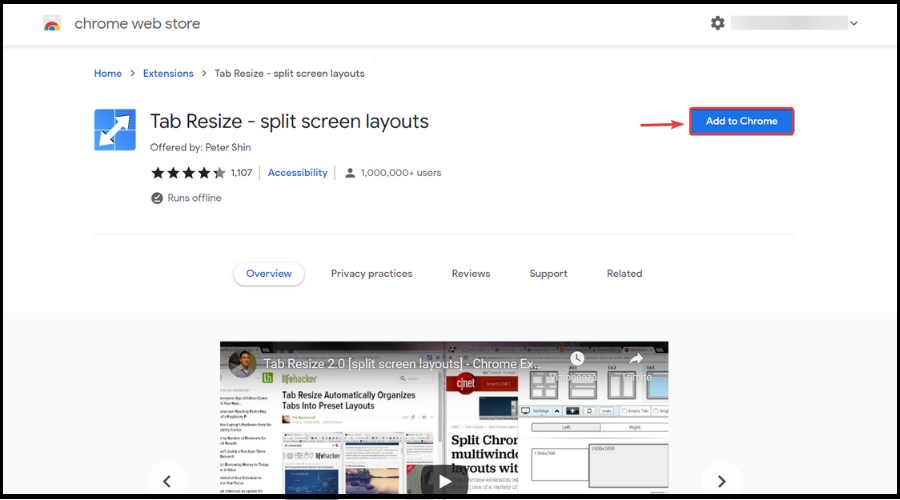Click the Chrome Web Store rainbow logo

pyautogui.click(x=52, y=24)
